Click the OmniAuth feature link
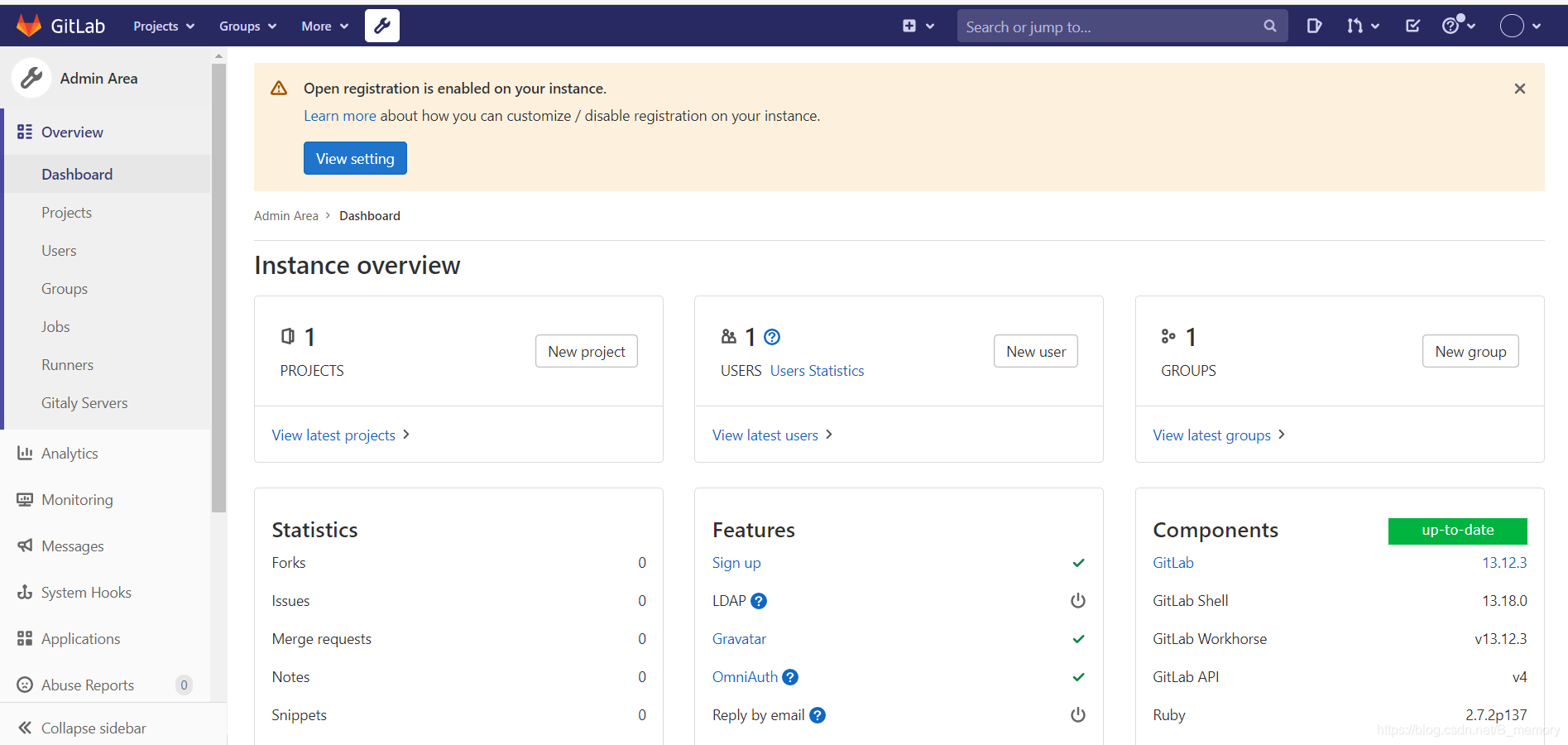Screen dimensions: 1568x745 pos(745,677)
